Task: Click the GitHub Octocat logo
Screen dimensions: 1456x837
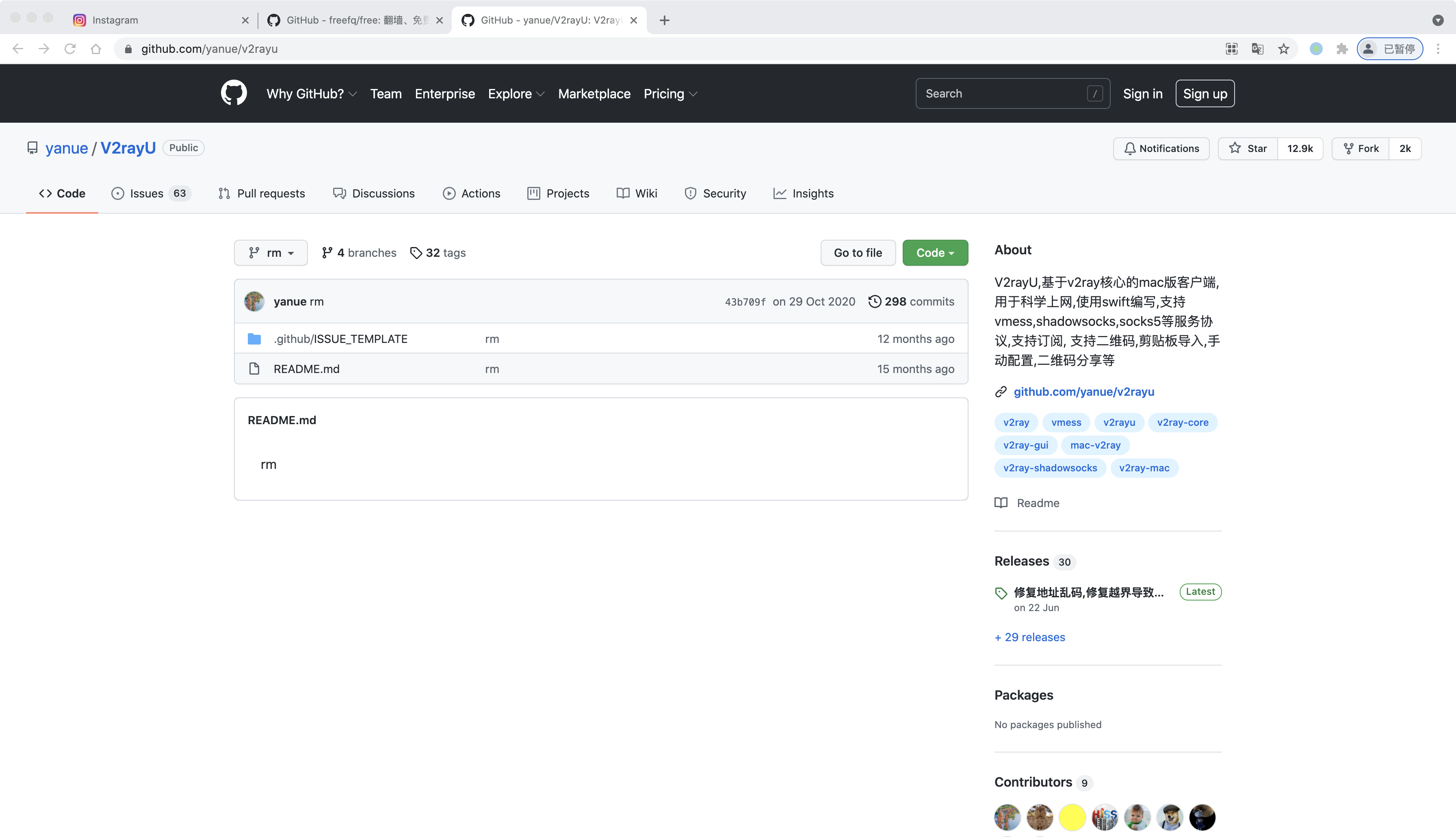Action: pyautogui.click(x=234, y=93)
